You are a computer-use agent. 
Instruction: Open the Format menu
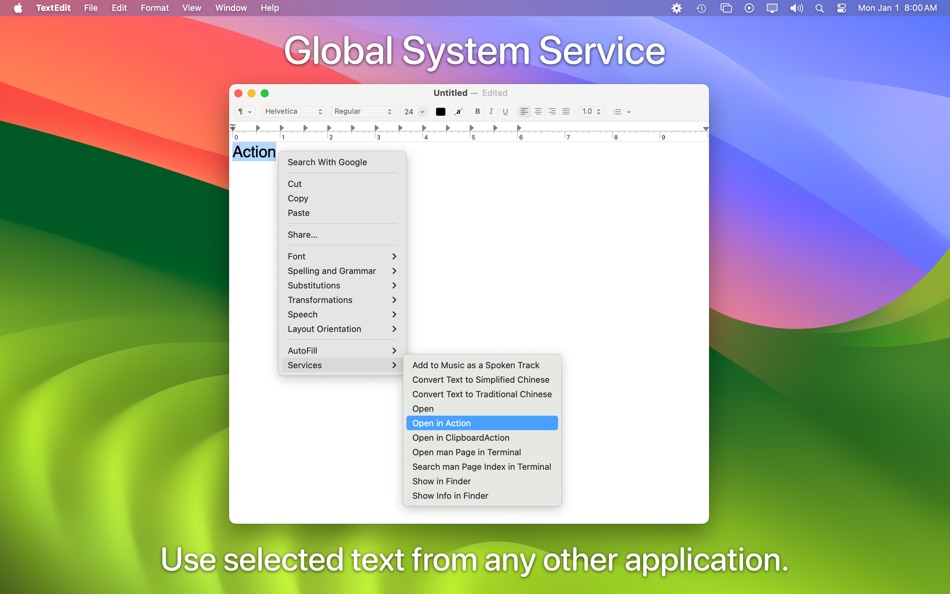point(154,8)
